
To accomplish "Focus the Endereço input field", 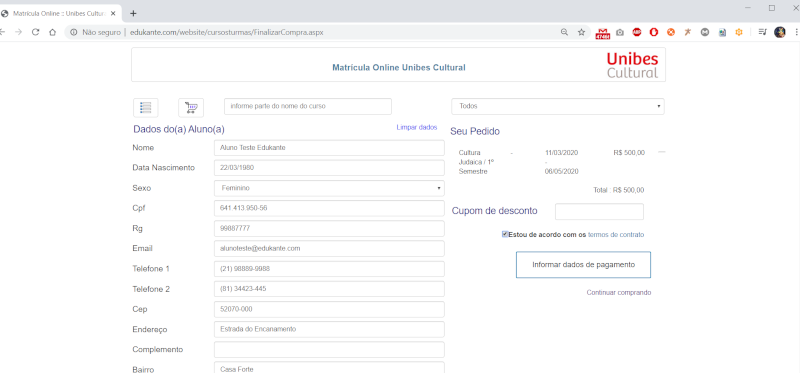I will click(329, 330).
